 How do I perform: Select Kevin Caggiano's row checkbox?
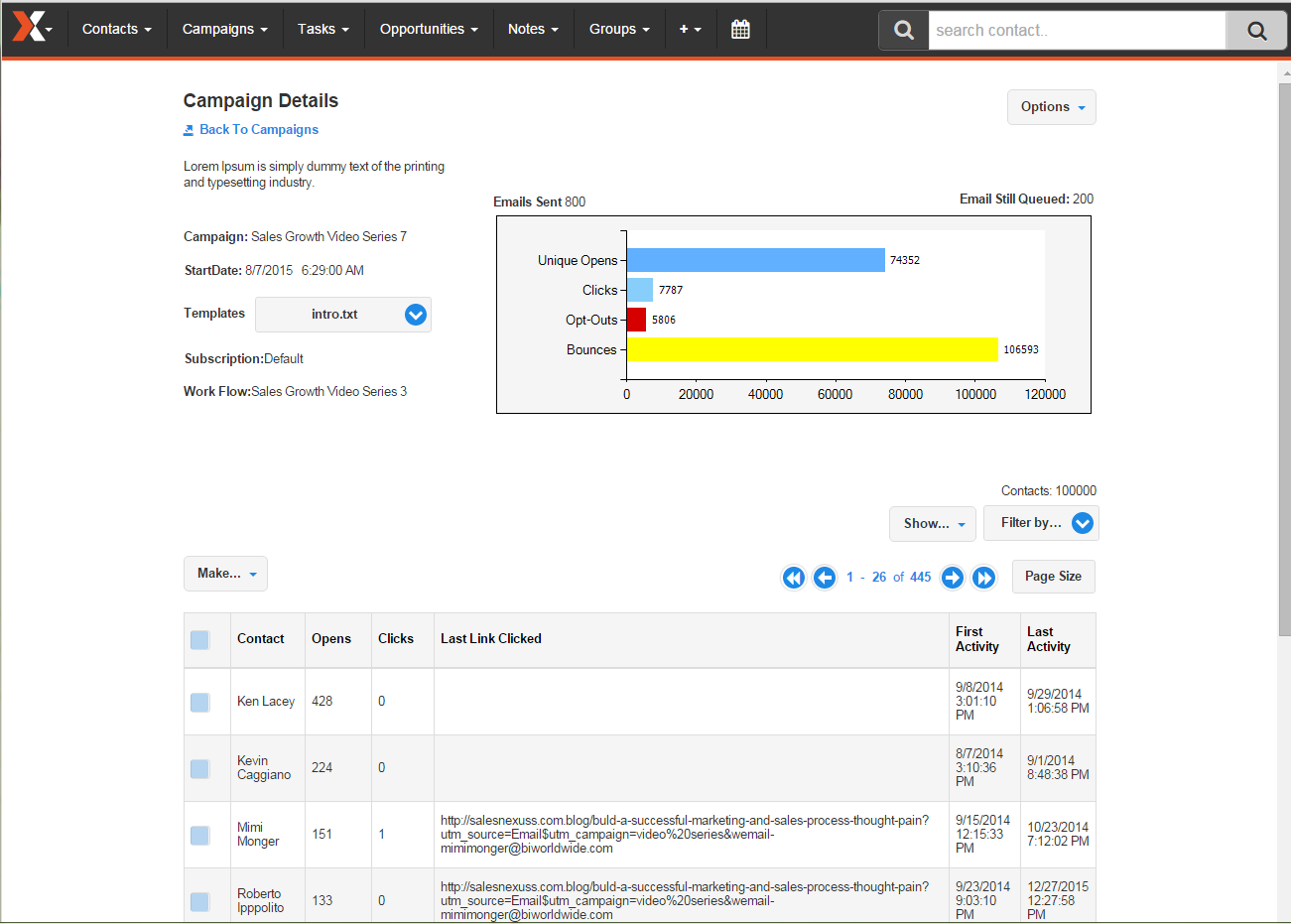pyautogui.click(x=199, y=769)
